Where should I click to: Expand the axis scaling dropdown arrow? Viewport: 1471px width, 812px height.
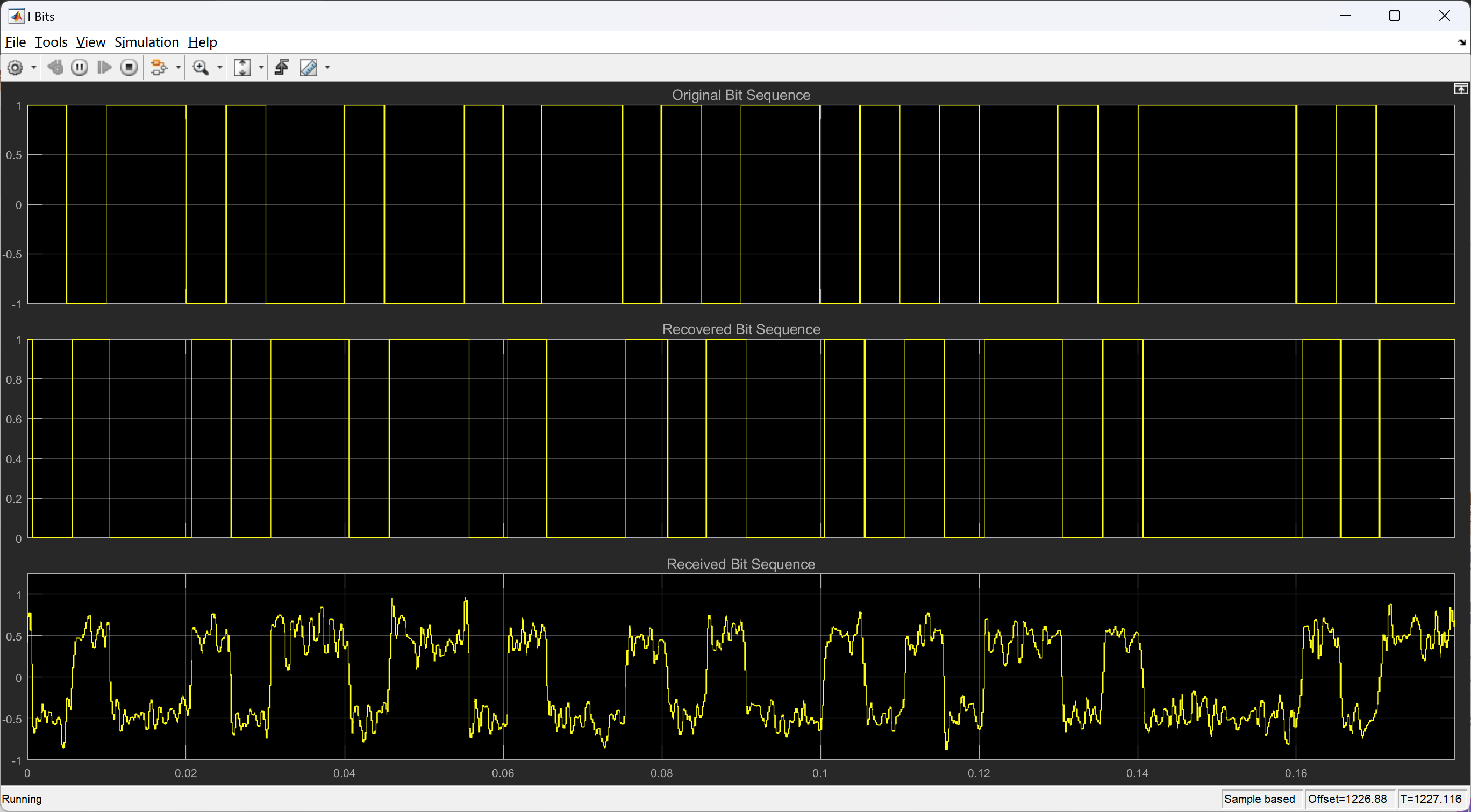tap(261, 68)
